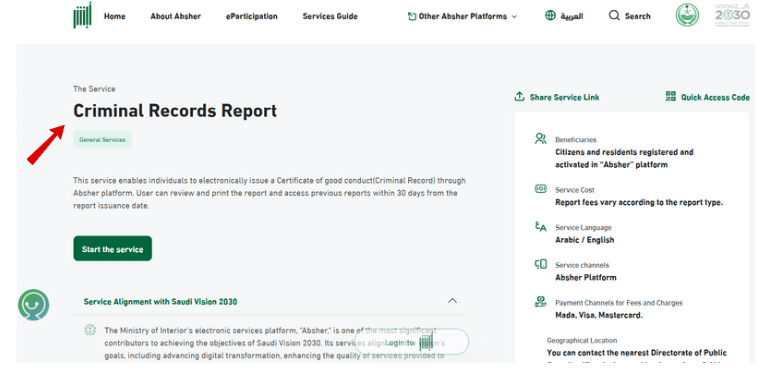This screenshot has width=763, height=371.
Task: Click the Share Service Link upload icon
Action: tap(519, 96)
